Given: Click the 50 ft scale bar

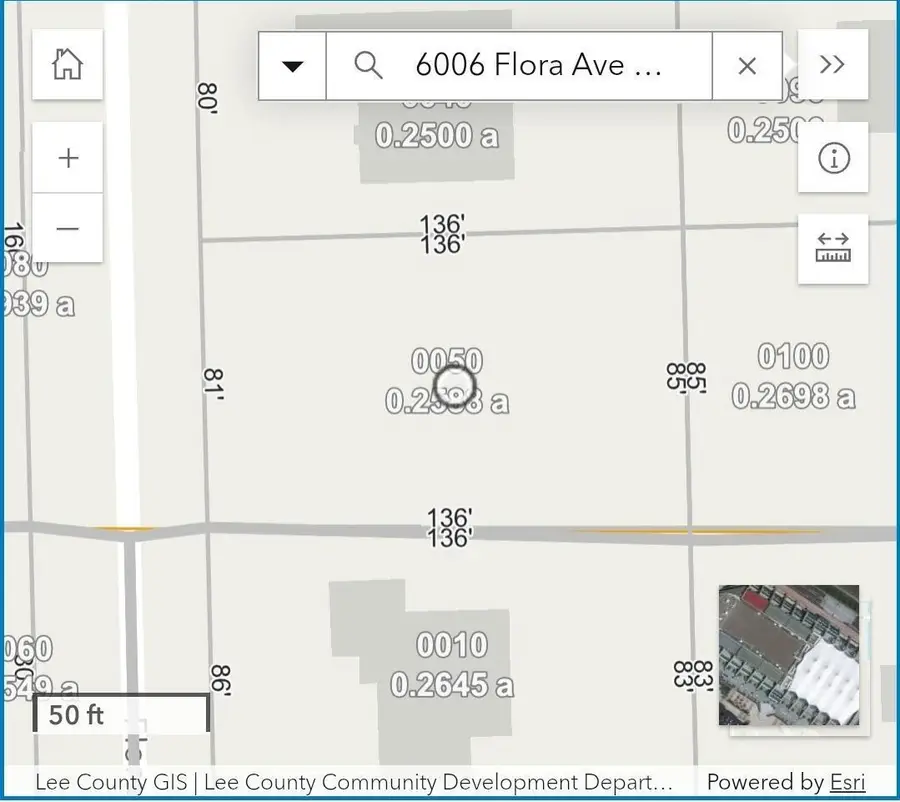Looking at the screenshot, I should 120,714.
